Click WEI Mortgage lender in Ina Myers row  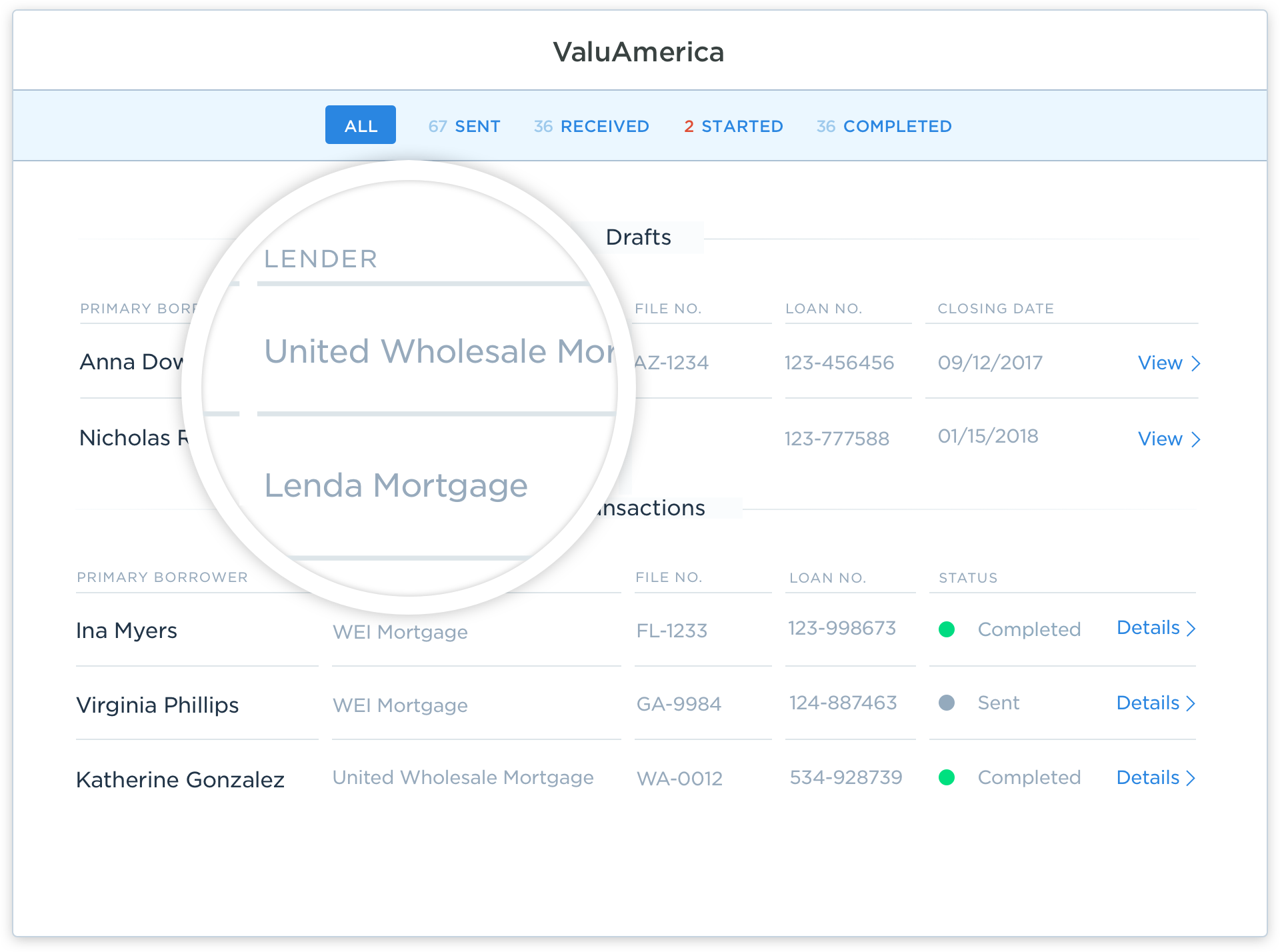[400, 632]
